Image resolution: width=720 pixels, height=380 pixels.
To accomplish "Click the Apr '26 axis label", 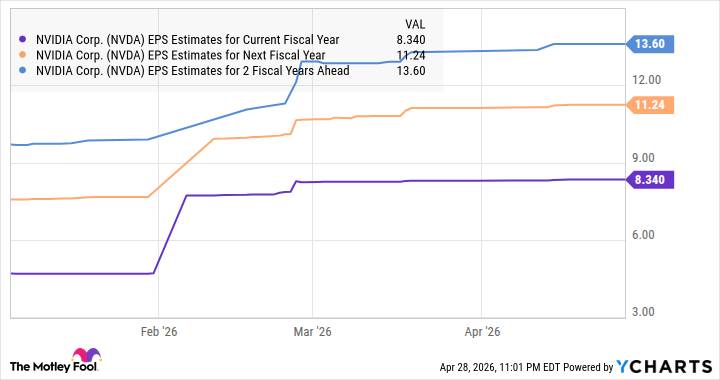I will tap(482, 332).
